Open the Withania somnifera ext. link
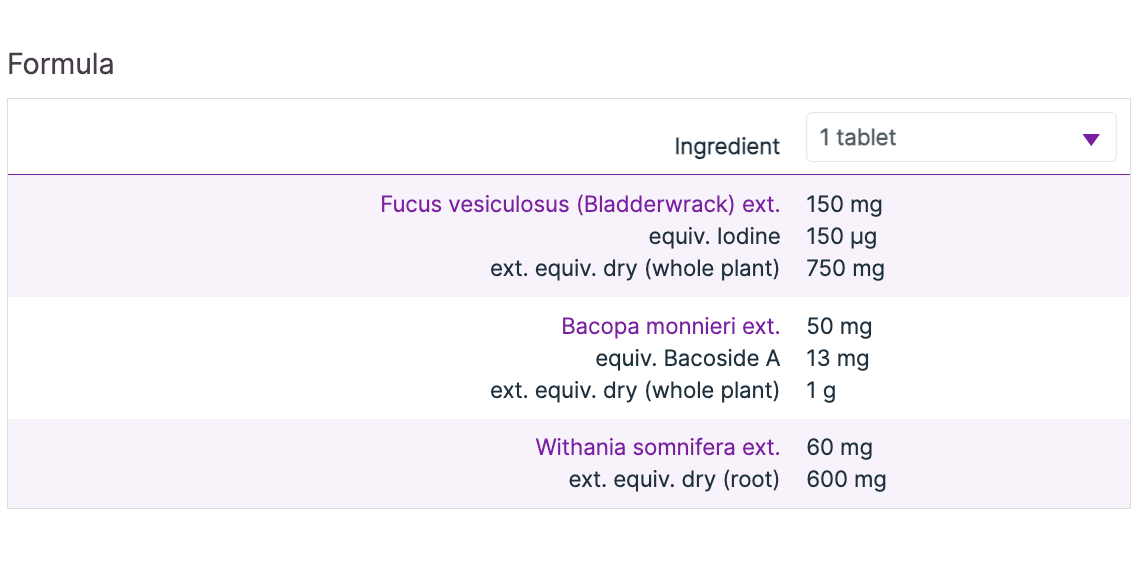Image resolution: width=1142 pixels, height=570 pixels. pos(657,448)
